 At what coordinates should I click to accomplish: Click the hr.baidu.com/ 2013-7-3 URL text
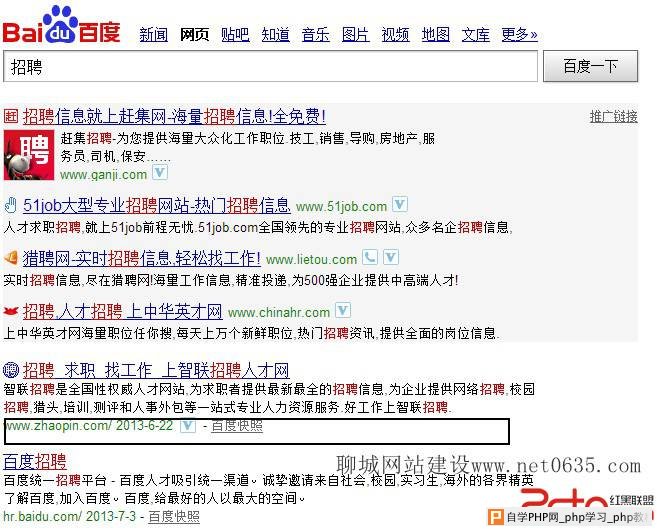coord(70,516)
